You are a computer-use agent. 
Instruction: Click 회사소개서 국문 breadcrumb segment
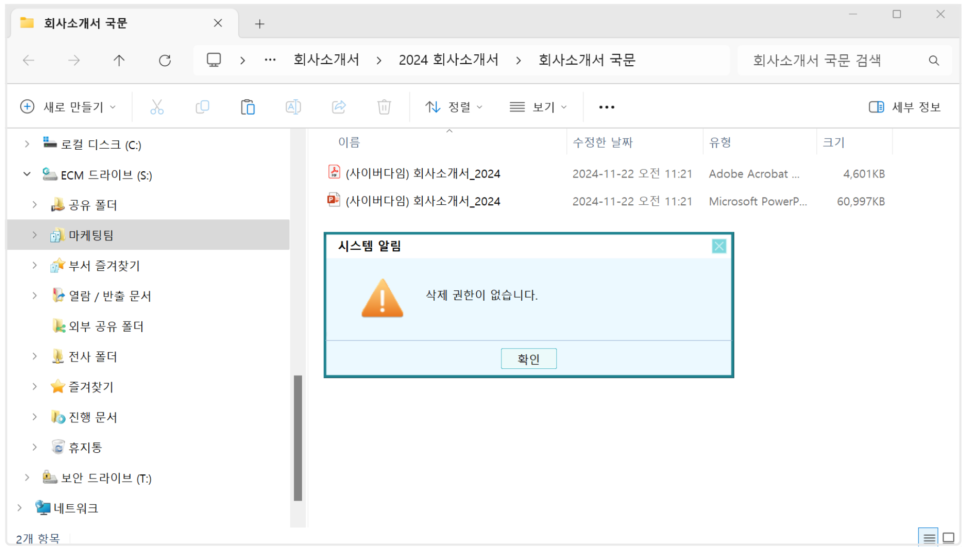[586, 60]
